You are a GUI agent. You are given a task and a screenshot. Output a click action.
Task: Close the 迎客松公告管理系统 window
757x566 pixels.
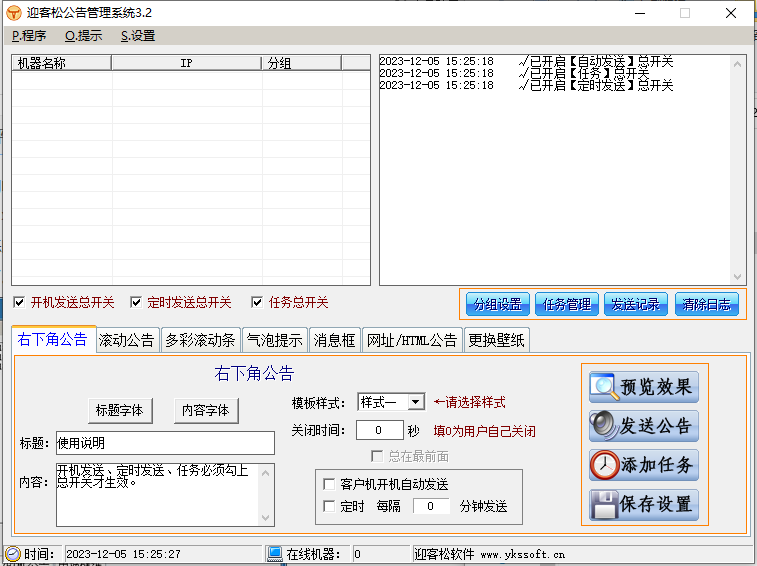[x=731, y=13]
